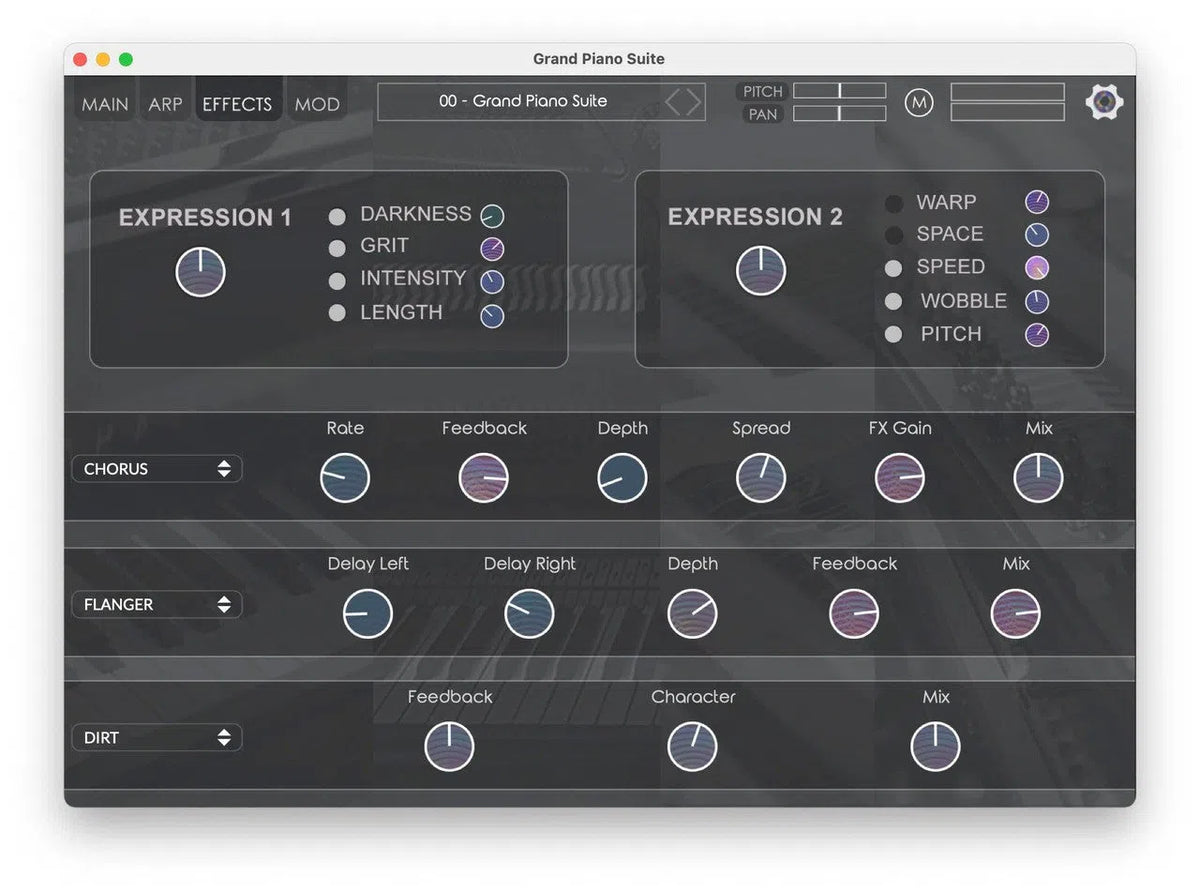Click the Expression 1 macro knob
Image resolution: width=1200 pixels, height=892 pixels.
coord(200,271)
